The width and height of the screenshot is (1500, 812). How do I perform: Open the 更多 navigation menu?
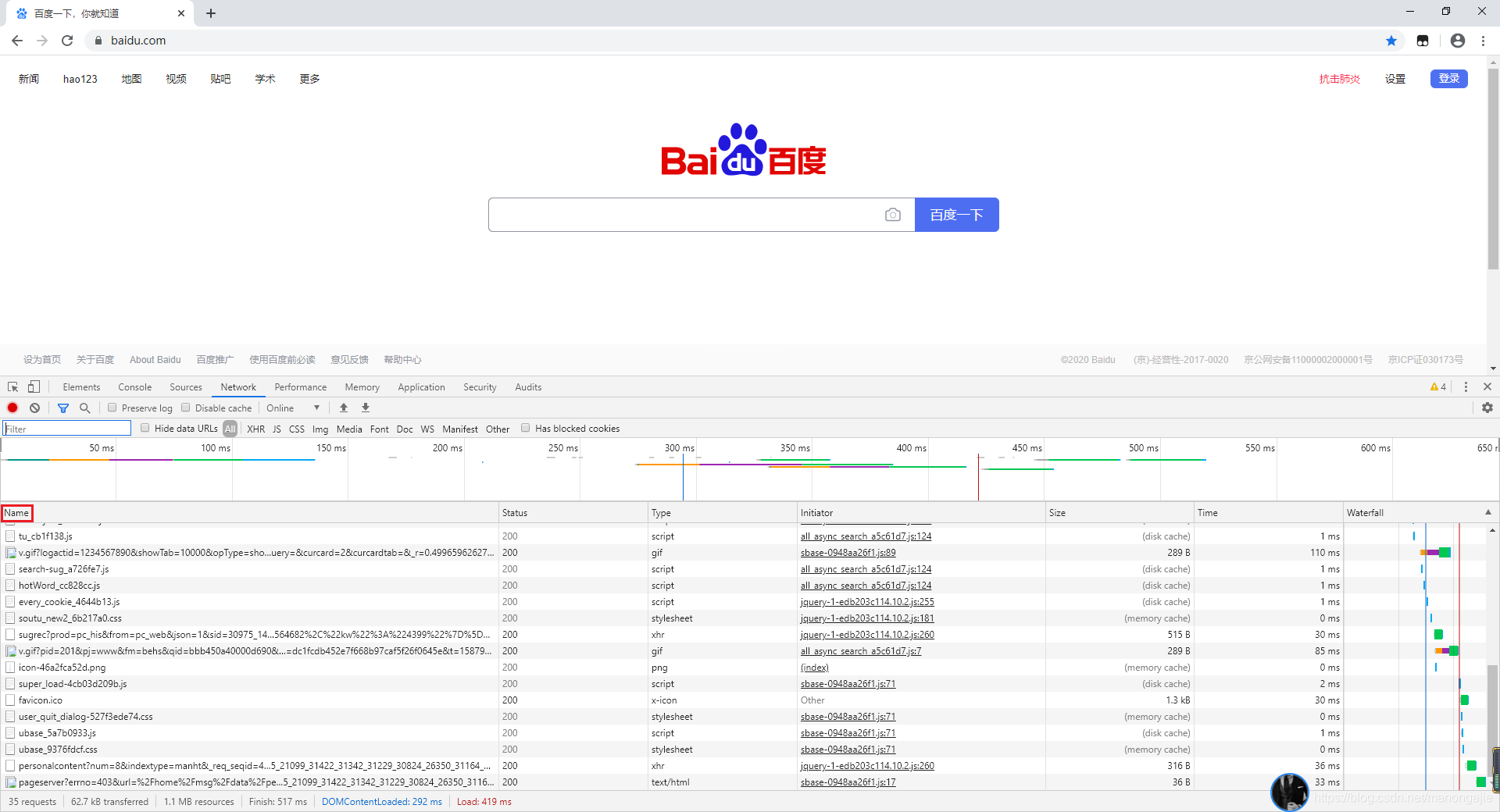[309, 79]
